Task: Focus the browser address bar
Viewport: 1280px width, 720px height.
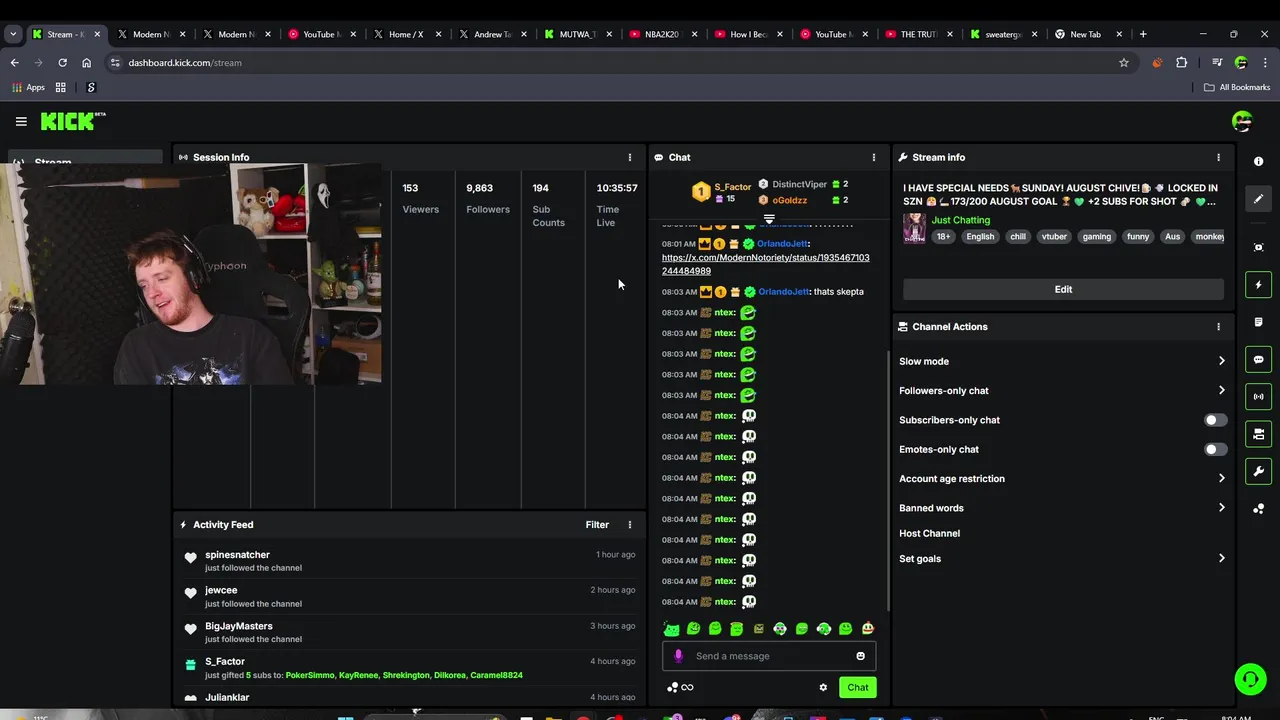Action: (x=620, y=62)
